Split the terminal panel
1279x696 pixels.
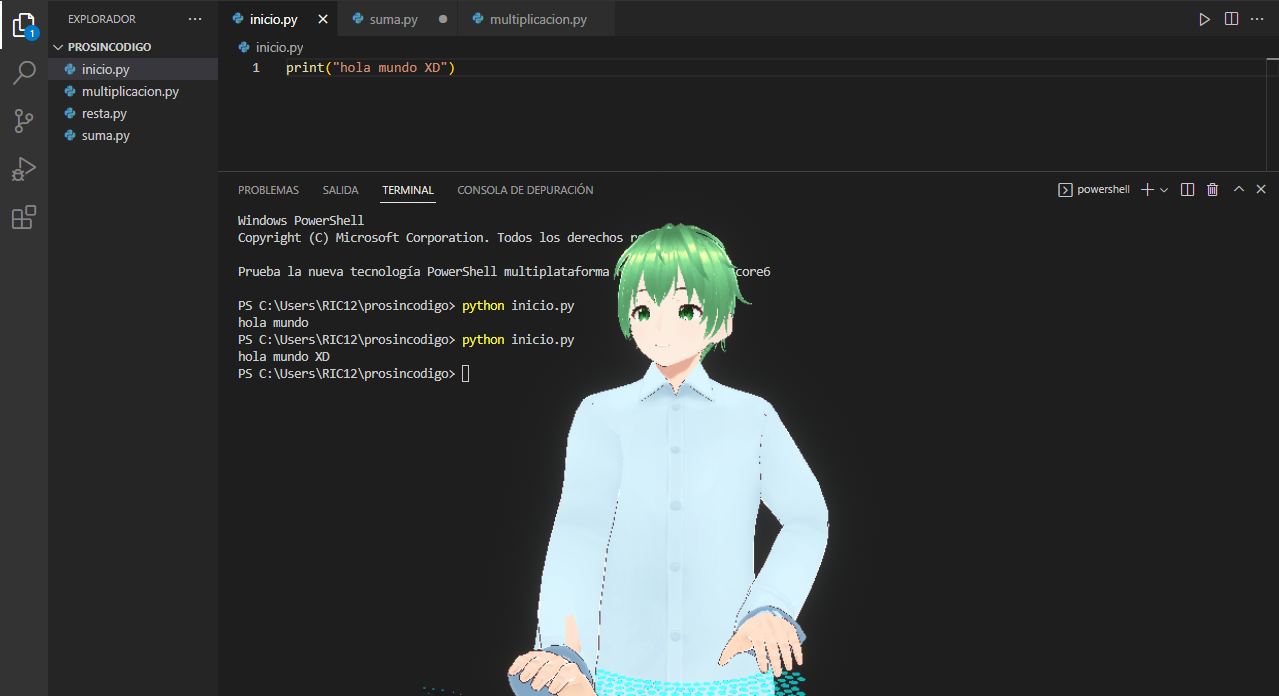pos(1188,190)
